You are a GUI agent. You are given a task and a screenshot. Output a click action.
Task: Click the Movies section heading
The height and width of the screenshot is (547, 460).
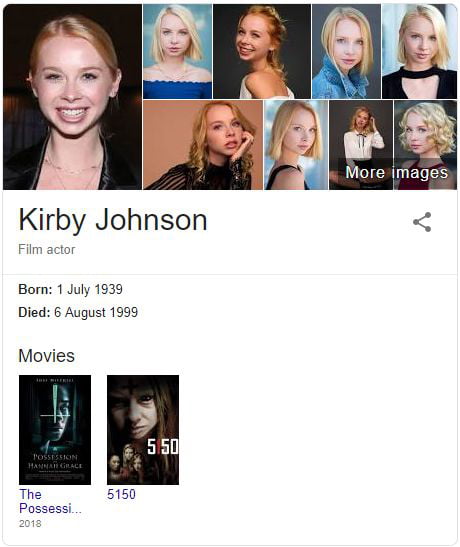(46, 356)
